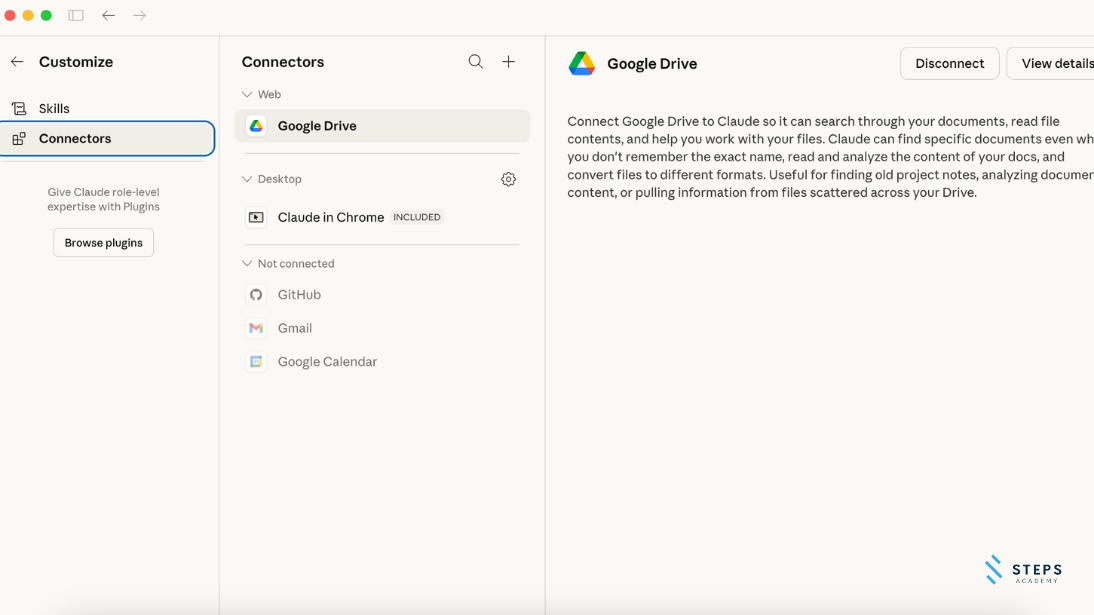Image resolution: width=1094 pixels, height=615 pixels.
Task: Open Desktop connectors settings gear
Action: tap(508, 180)
